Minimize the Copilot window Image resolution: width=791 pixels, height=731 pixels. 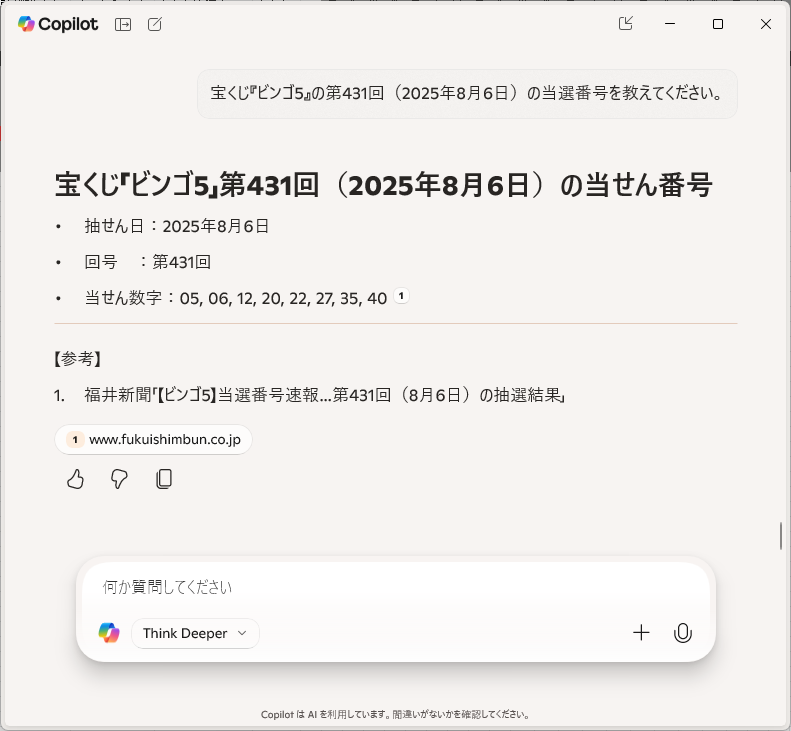[670, 24]
